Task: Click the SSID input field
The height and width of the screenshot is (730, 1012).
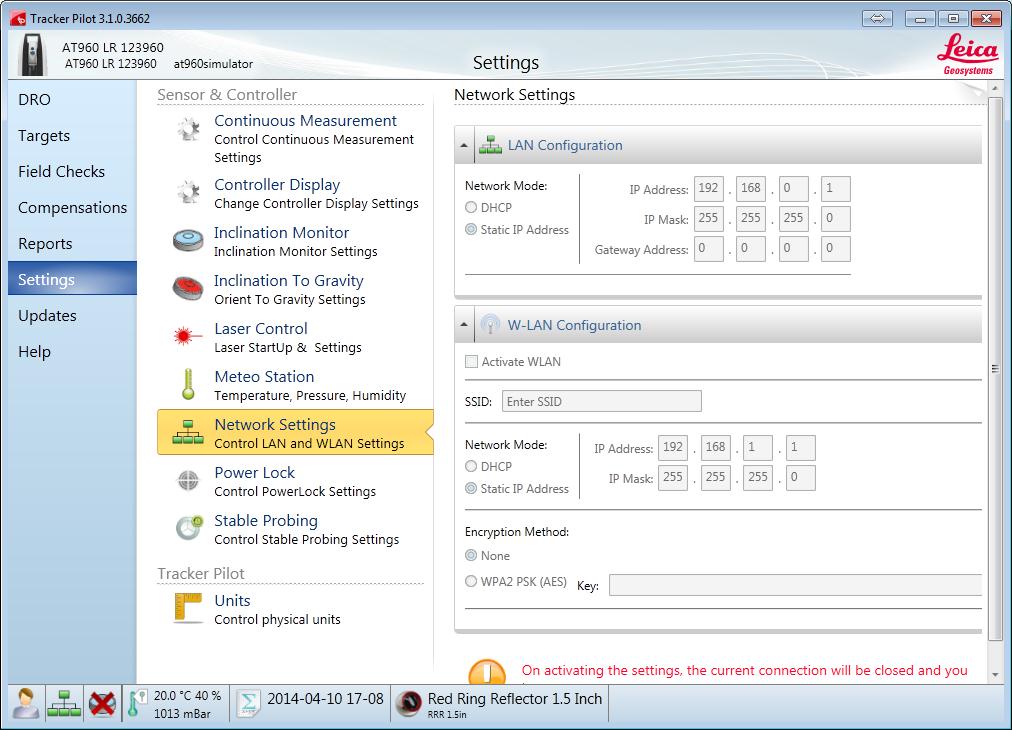Action: click(x=601, y=400)
